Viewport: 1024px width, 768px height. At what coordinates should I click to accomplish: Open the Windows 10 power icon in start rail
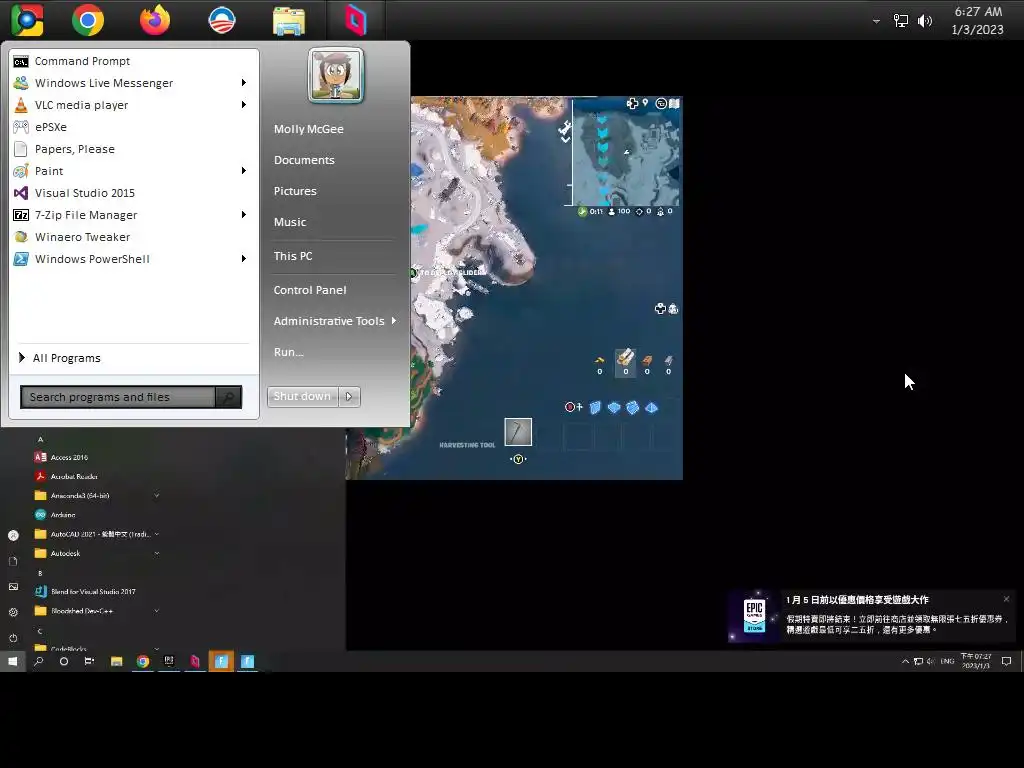[13, 638]
